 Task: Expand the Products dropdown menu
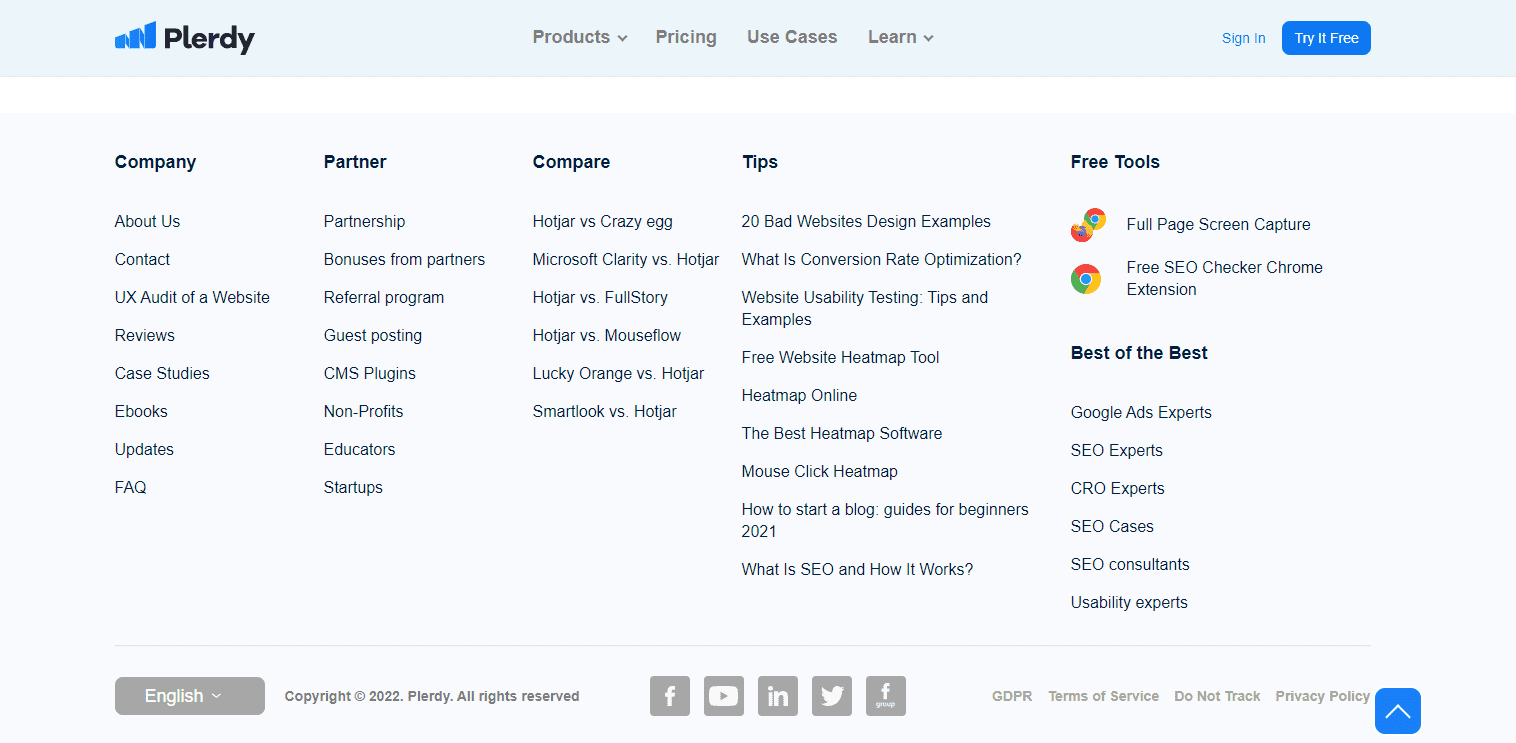pos(579,37)
